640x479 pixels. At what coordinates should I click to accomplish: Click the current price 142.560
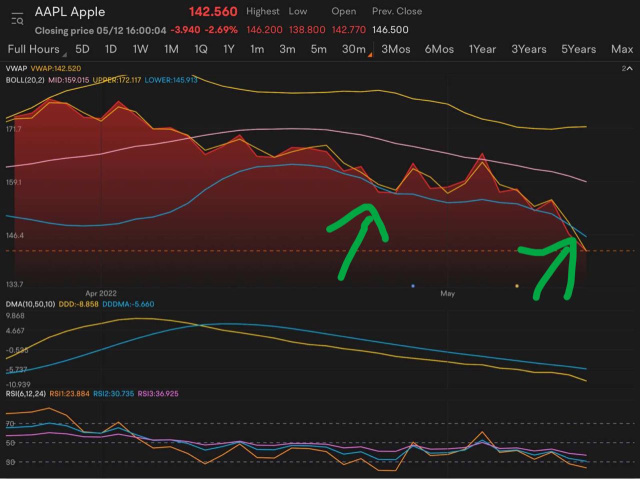(x=213, y=11)
